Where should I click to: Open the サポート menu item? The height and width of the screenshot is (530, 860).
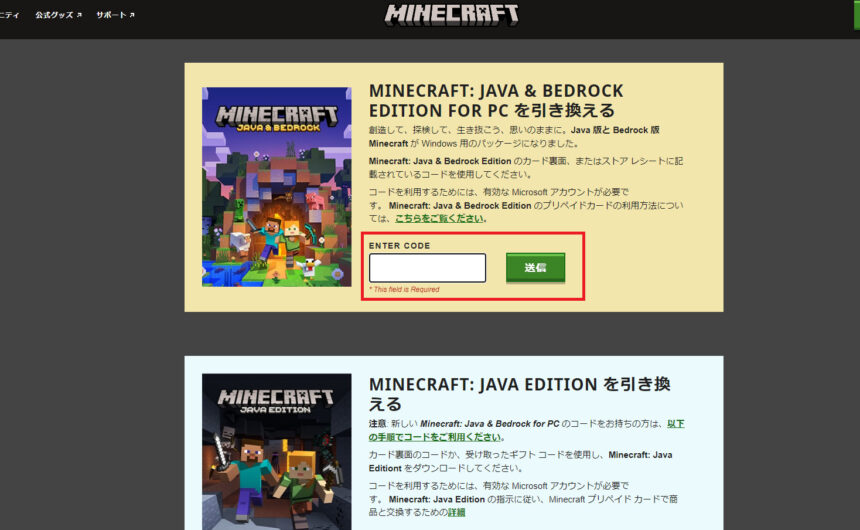pyautogui.click(x=115, y=15)
